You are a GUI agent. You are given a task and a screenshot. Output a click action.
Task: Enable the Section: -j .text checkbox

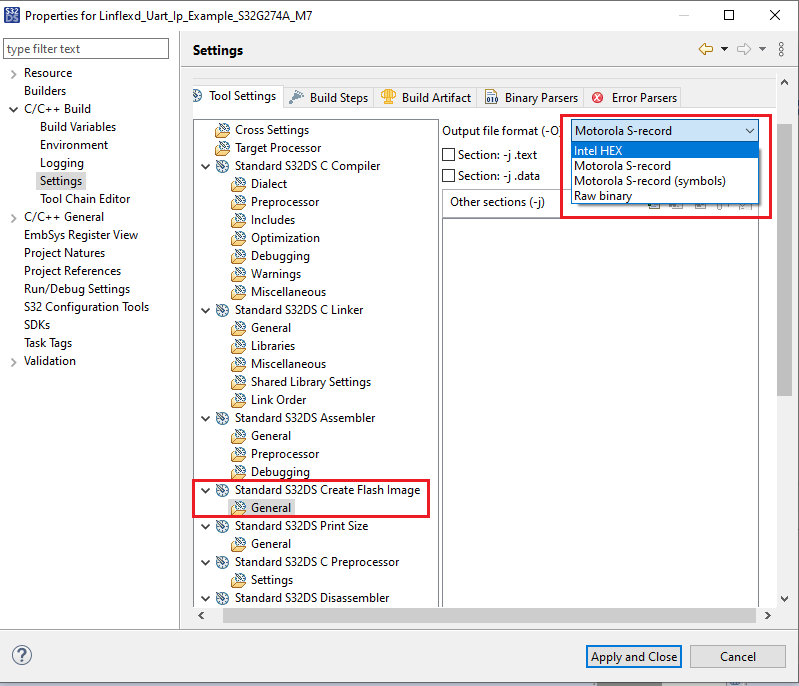click(x=448, y=154)
